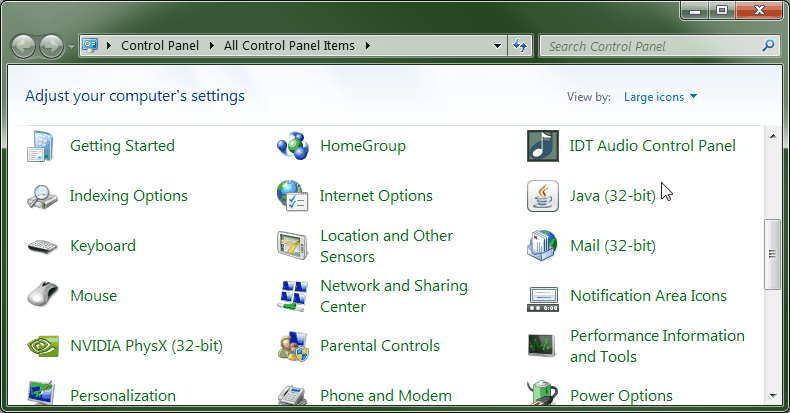Expand arrow after All Control Panel Items
790x413 pixels.
point(368,46)
